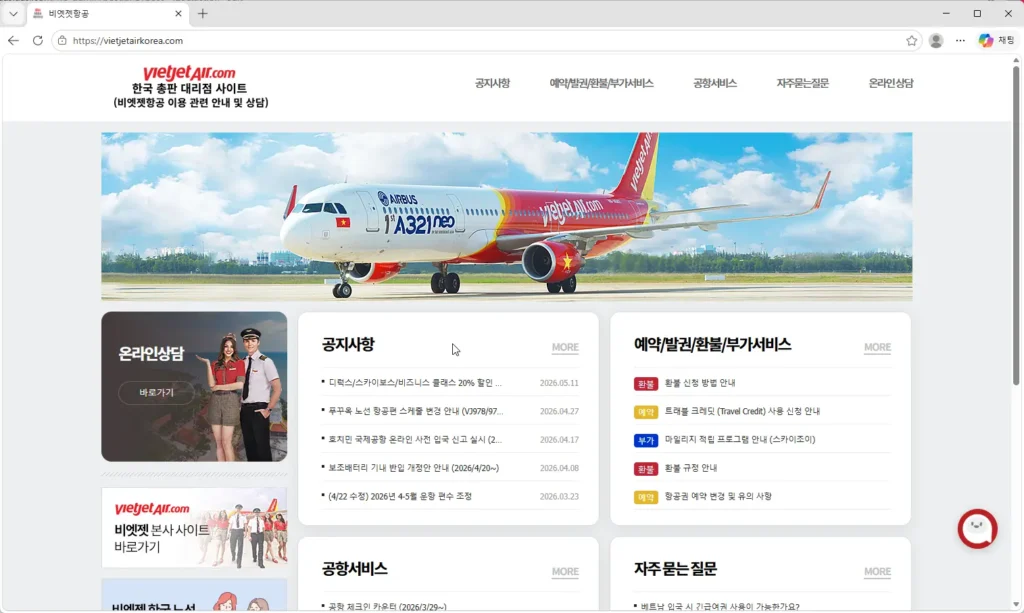
Task: Click the 공지사항 section heading
Action: [x=348, y=345]
